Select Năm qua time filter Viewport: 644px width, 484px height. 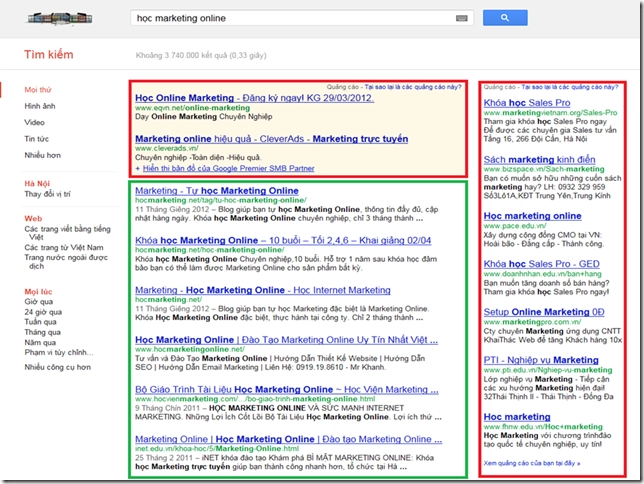[x=40, y=342]
